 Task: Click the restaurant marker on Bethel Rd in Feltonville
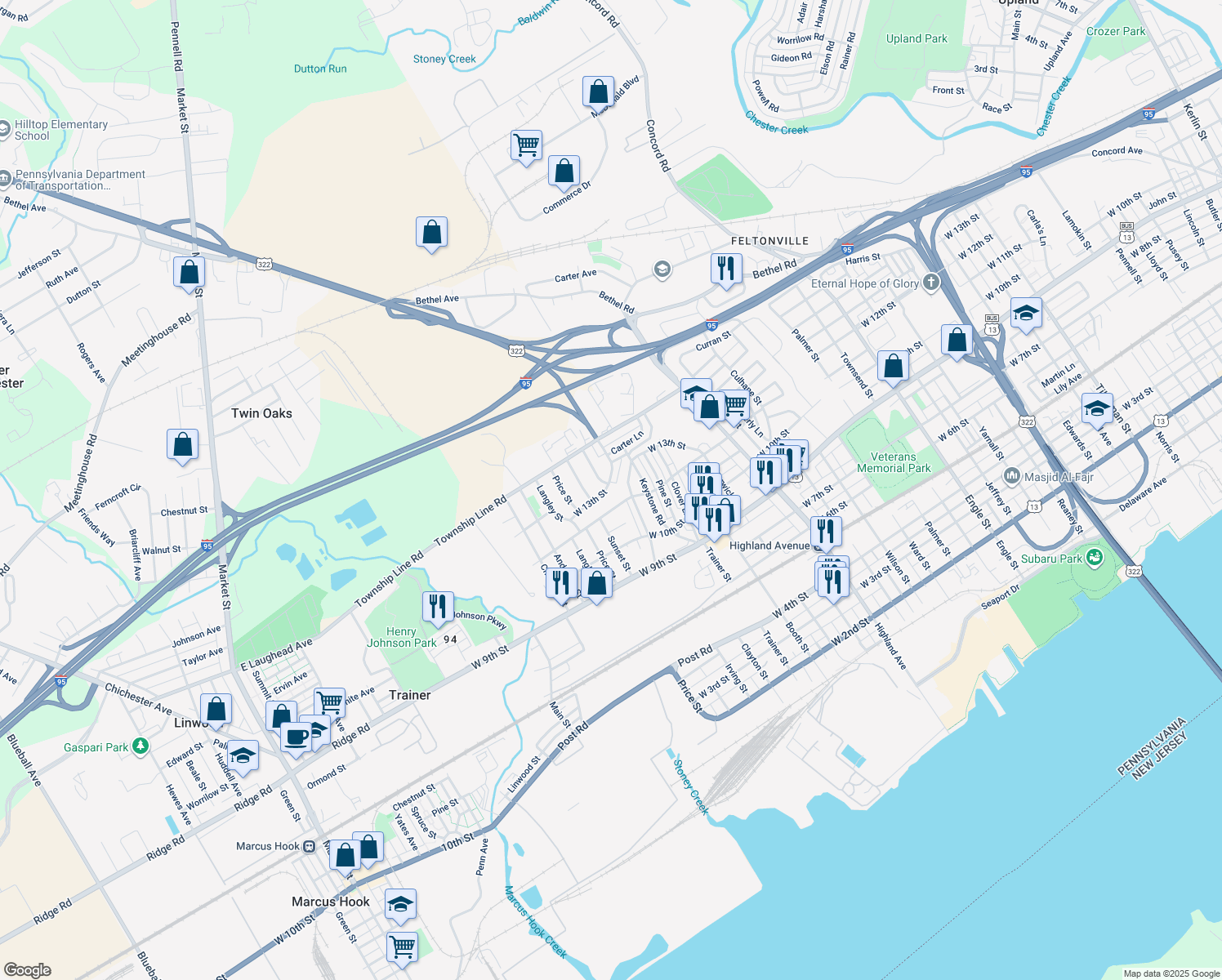pos(726,269)
